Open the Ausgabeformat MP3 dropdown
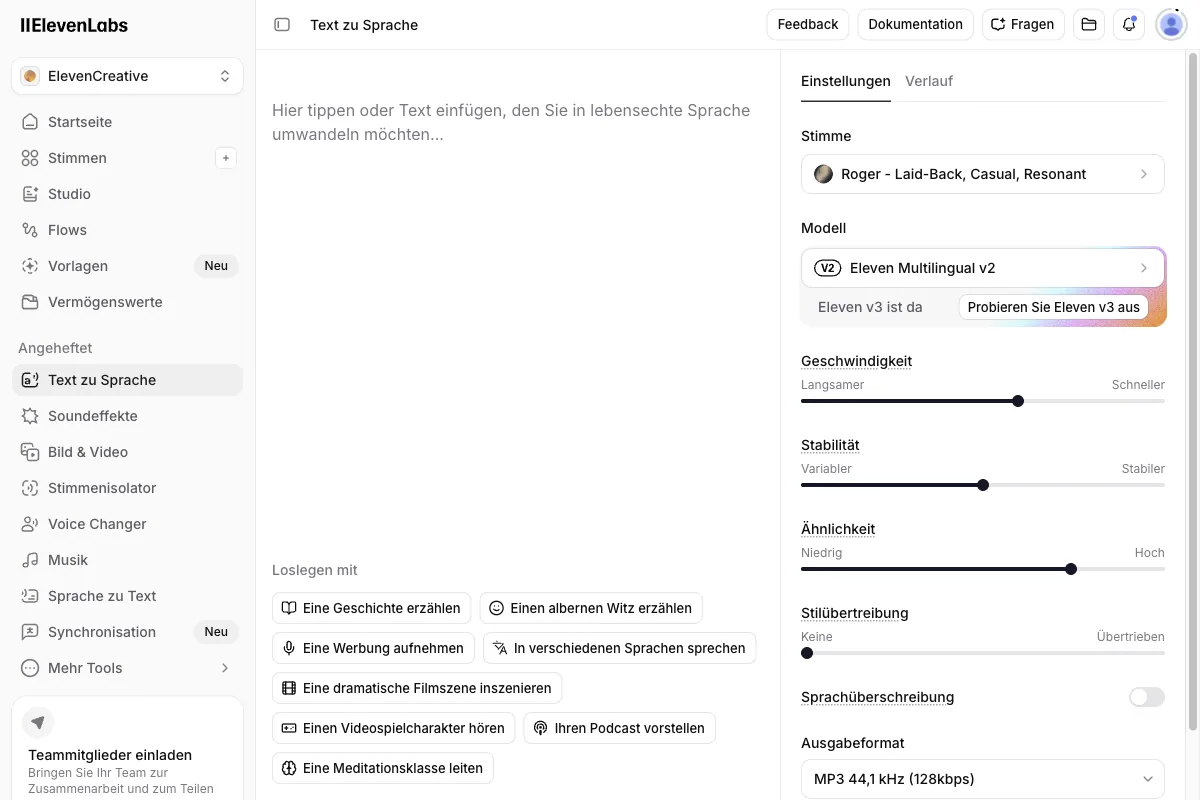The image size is (1200, 800). pos(983,779)
